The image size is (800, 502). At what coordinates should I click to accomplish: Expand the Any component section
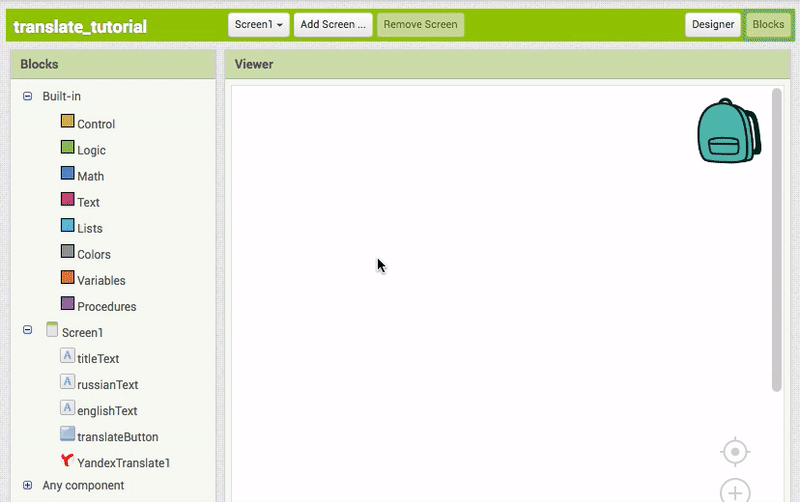28,486
